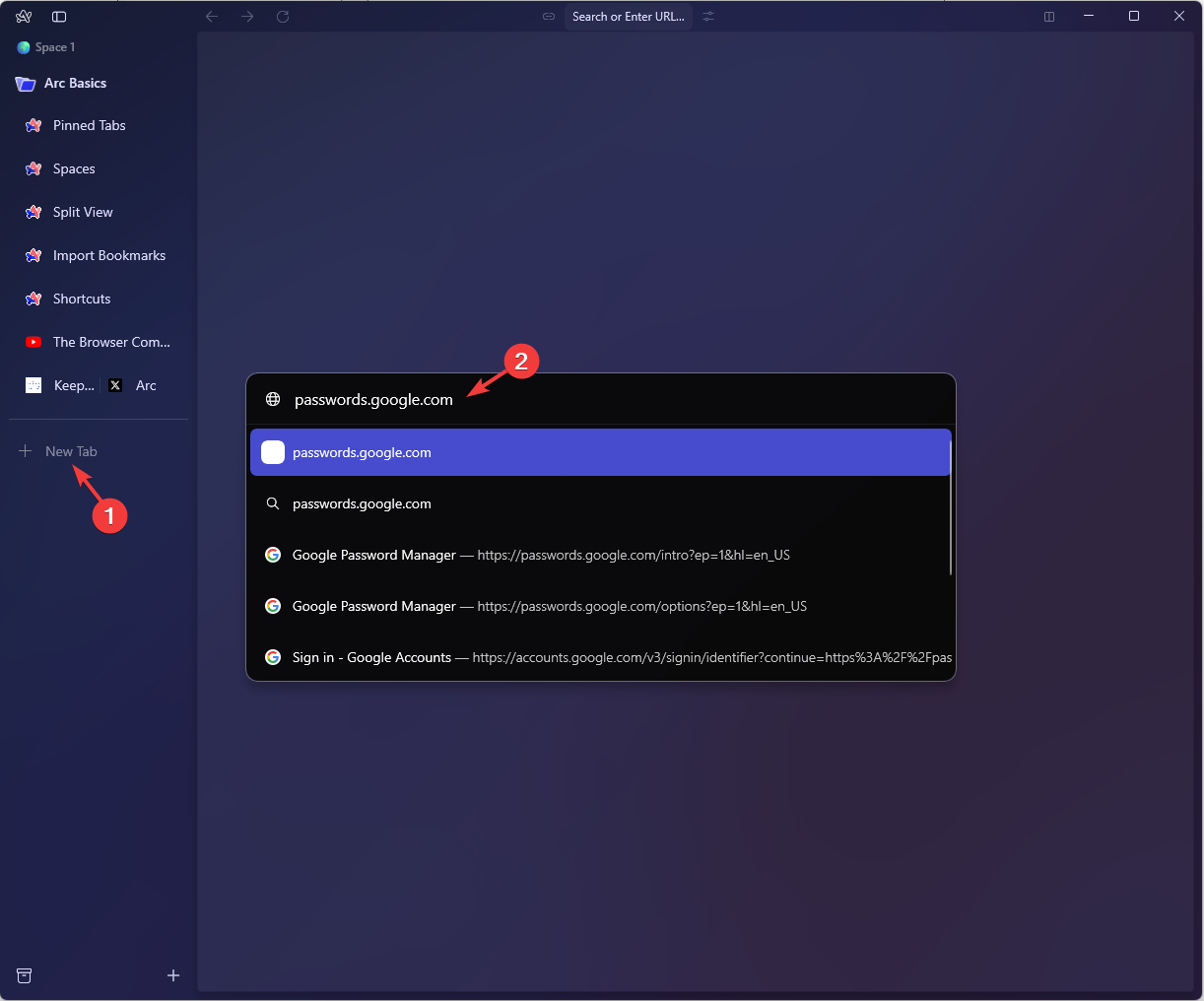Image resolution: width=1204 pixels, height=1001 pixels.
Task: Toggle the sidebar visibility icon
Action: click(59, 17)
